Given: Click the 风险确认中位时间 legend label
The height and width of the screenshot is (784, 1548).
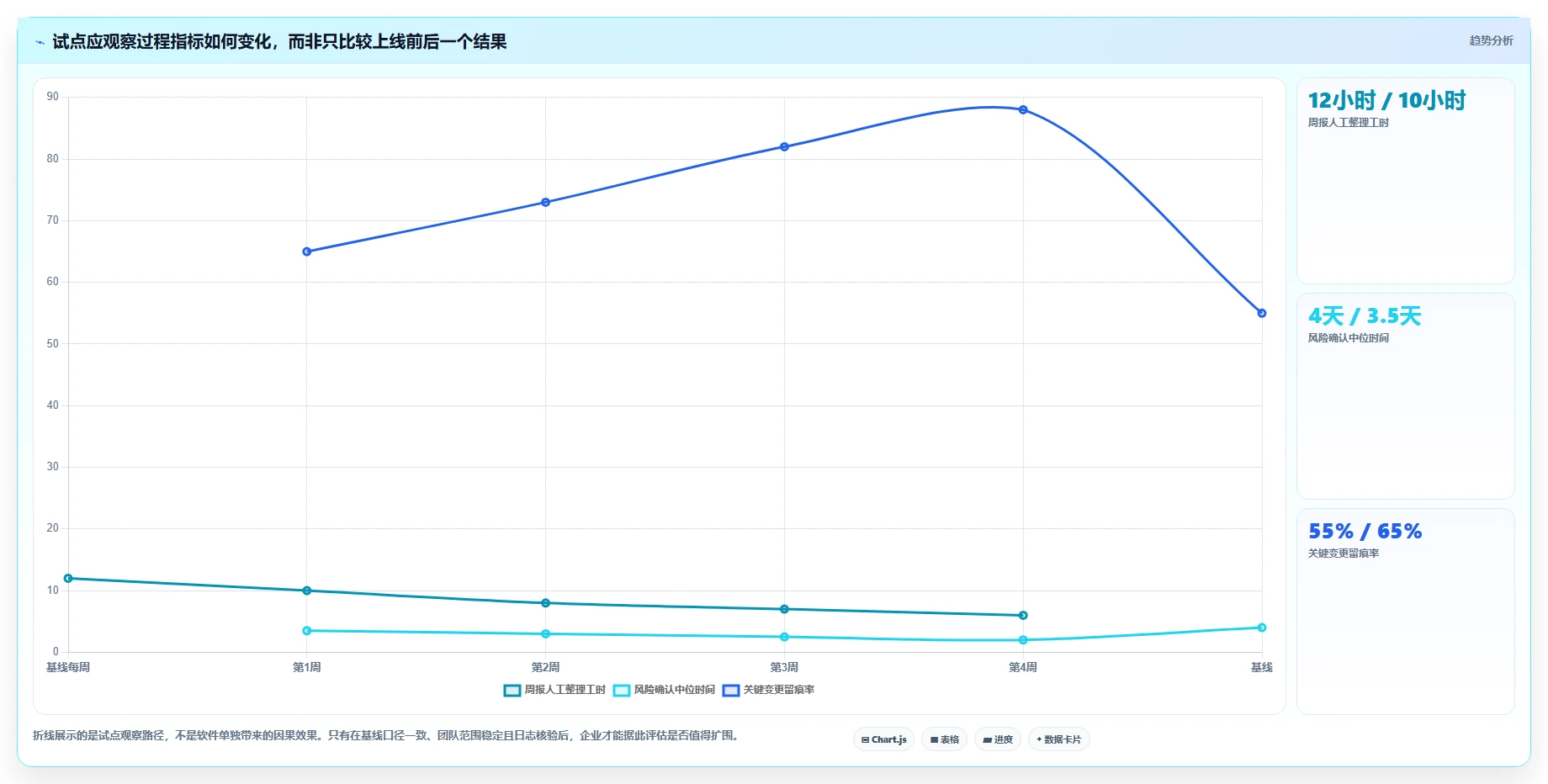Looking at the screenshot, I should tap(674, 690).
